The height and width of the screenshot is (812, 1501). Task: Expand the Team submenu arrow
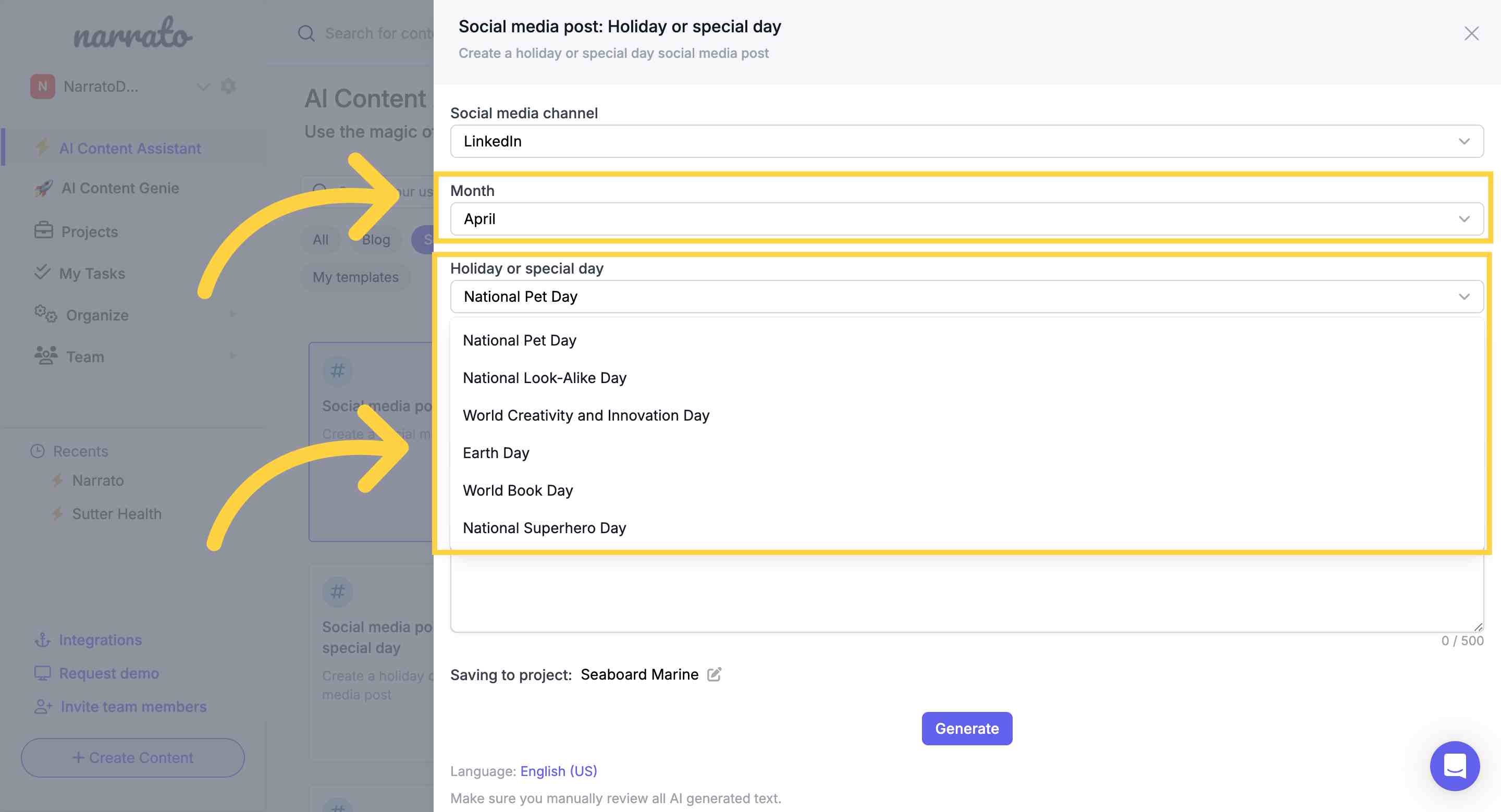pos(232,355)
